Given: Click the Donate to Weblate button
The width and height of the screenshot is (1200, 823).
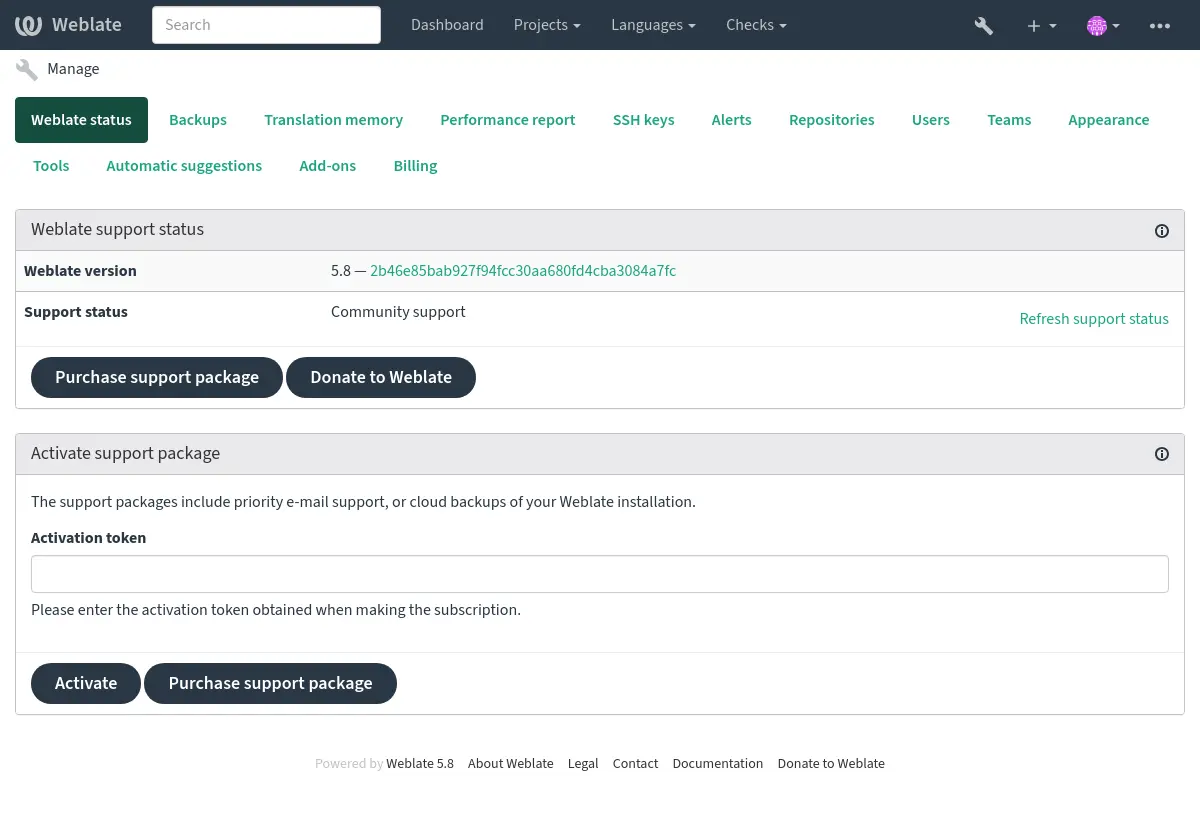Looking at the screenshot, I should click(x=381, y=377).
